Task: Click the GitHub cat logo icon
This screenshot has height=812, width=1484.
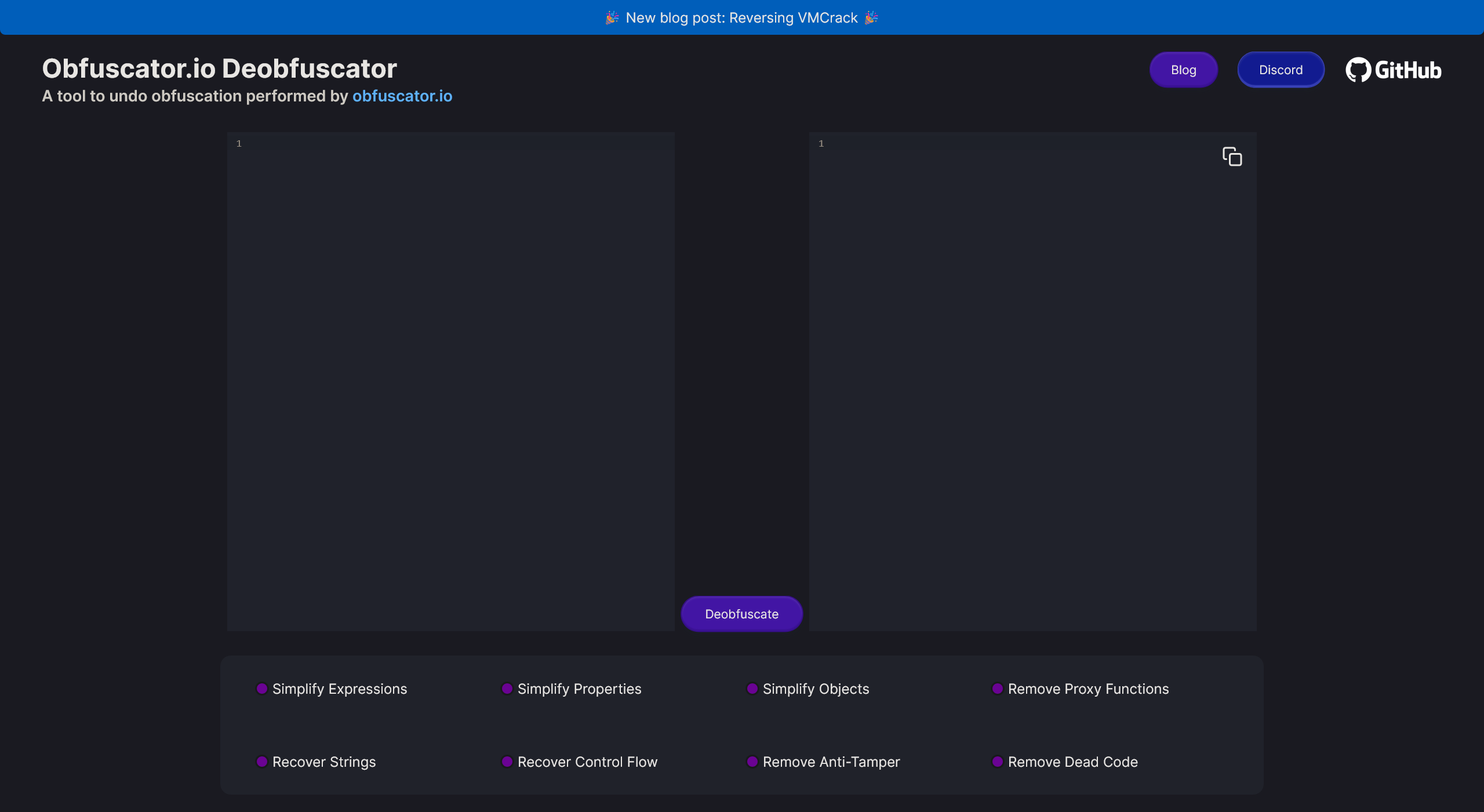Action: pos(1358,70)
